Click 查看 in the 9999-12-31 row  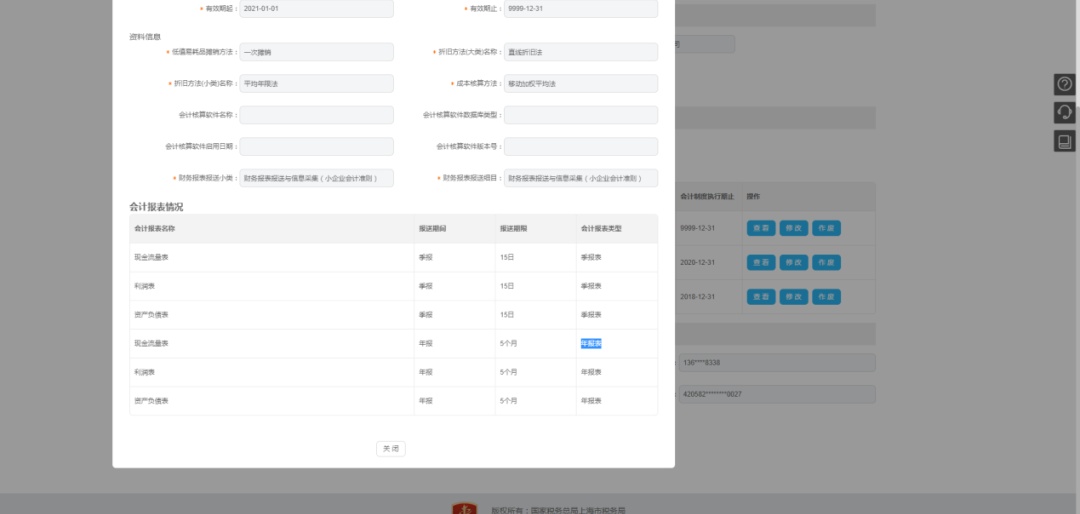point(761,228)
